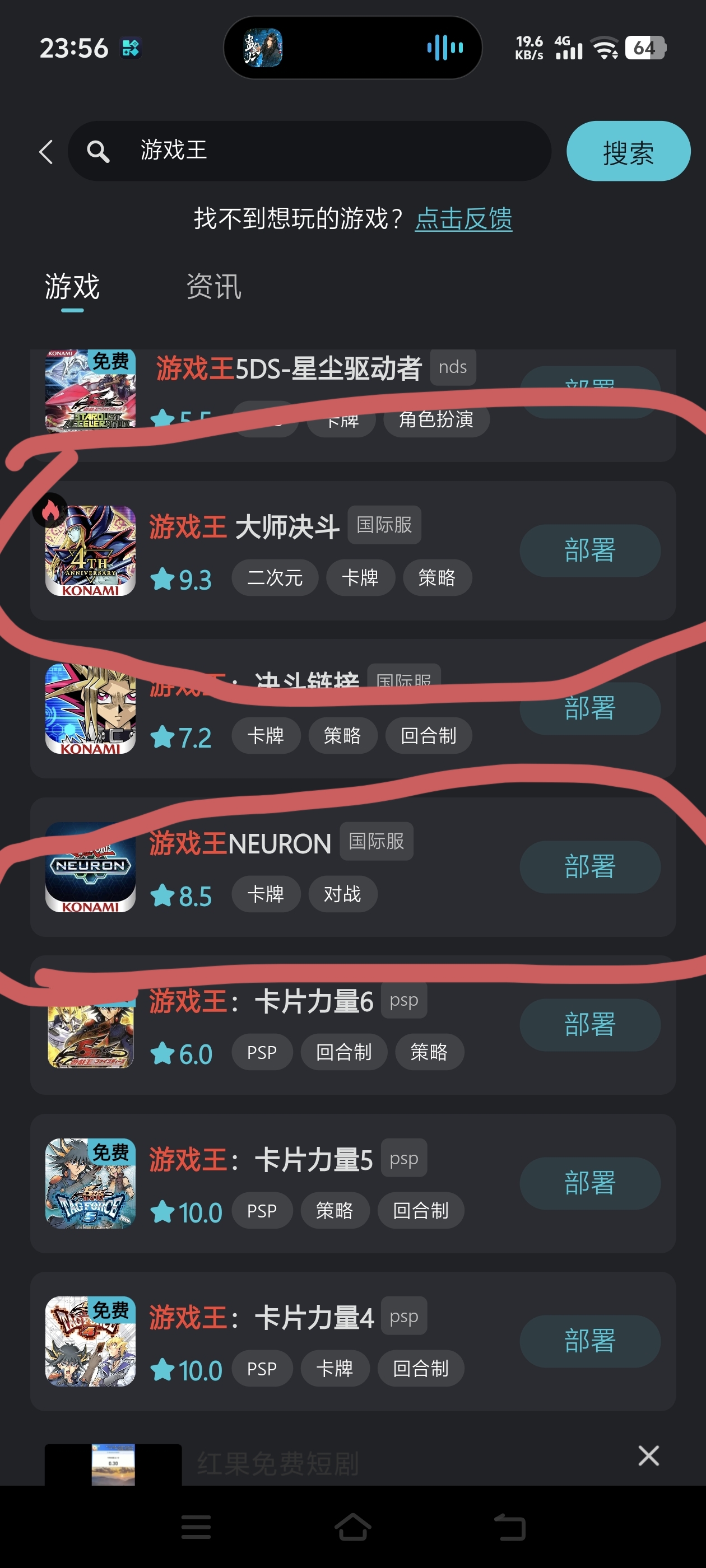Switch to the 资讯 tab
The image size is (706, 1568).
point(214,286)
